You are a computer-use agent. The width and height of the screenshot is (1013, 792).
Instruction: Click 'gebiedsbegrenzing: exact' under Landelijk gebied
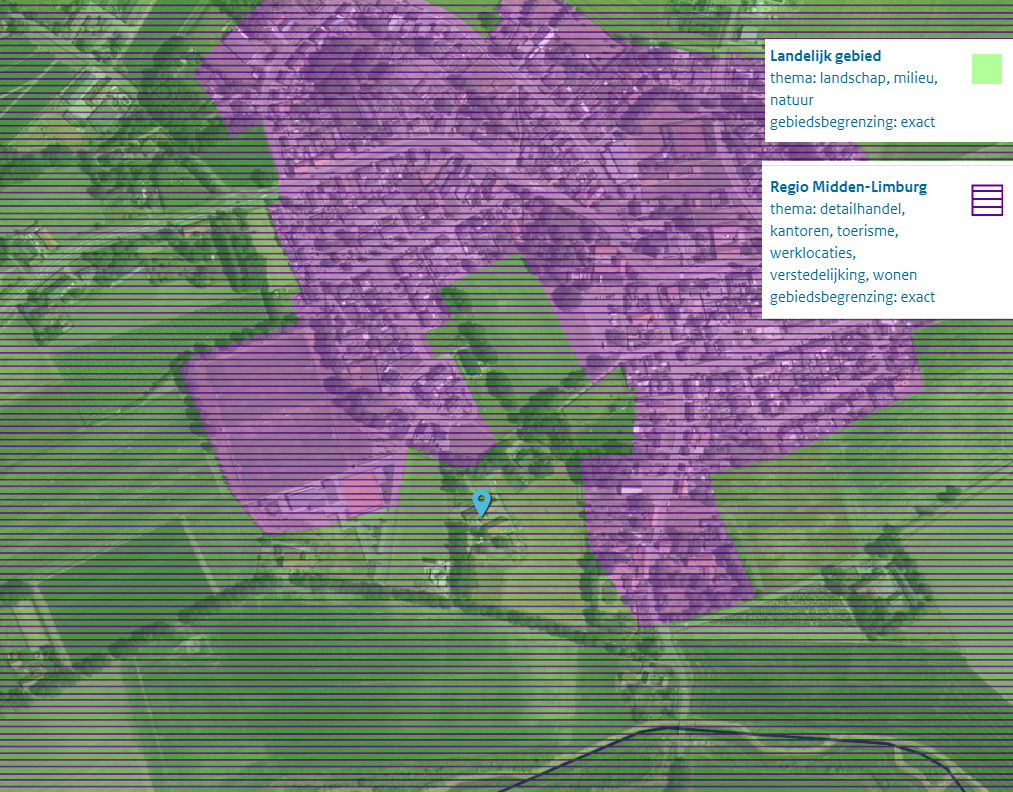[x=852, y=122]
